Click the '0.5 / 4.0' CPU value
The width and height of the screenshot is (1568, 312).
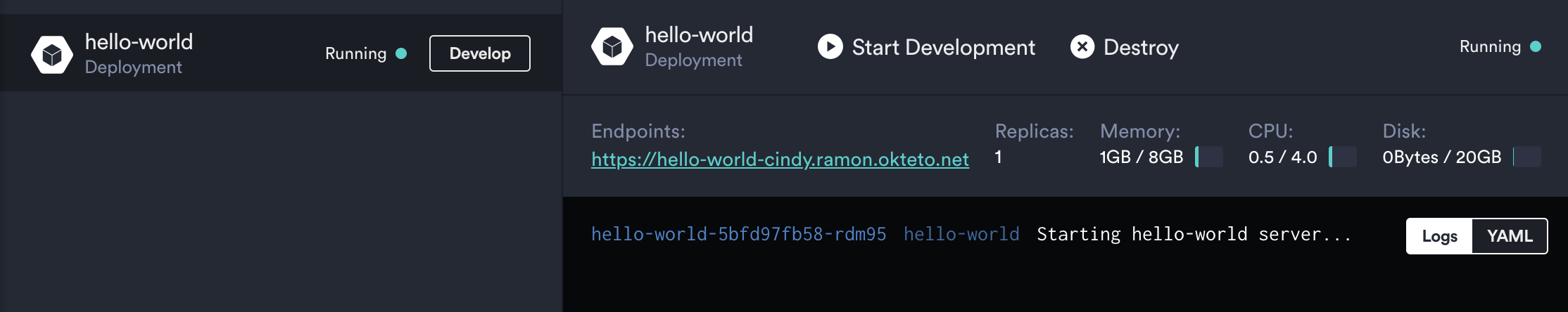click(x=1282, y=157)
